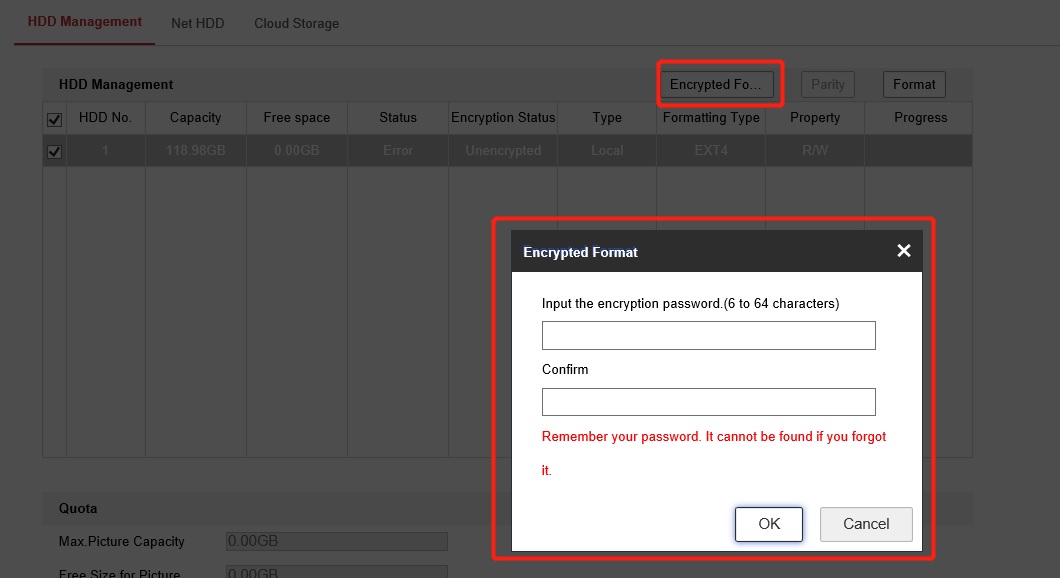Cancel the Encrypted Format dialog
1060x578 pixels.
(x=866, y=524)
